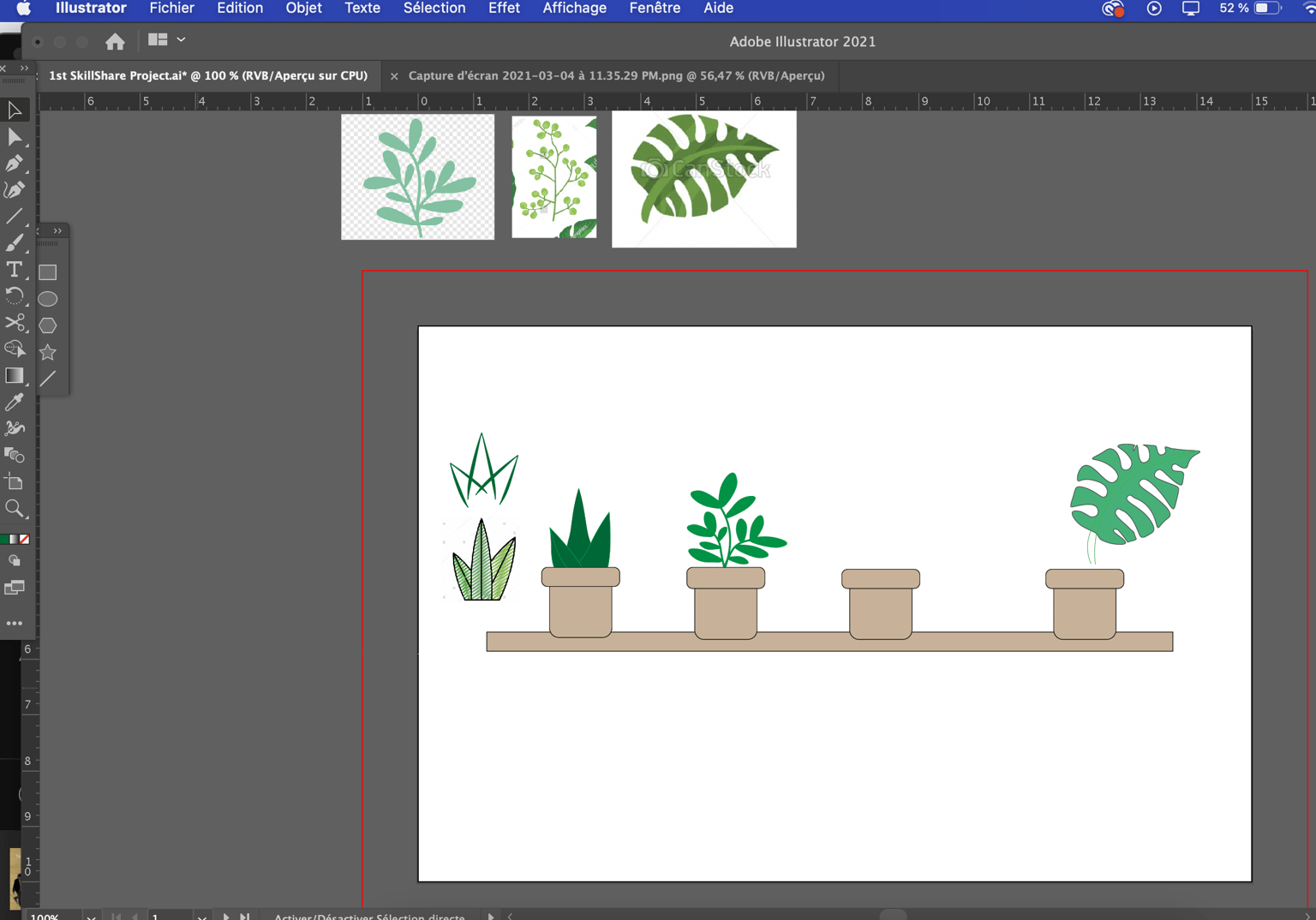Viewport: 1316px width, 920px height.
Task: Select the Scissors tool
Action: pyautogui.click(x=15, y=323)
